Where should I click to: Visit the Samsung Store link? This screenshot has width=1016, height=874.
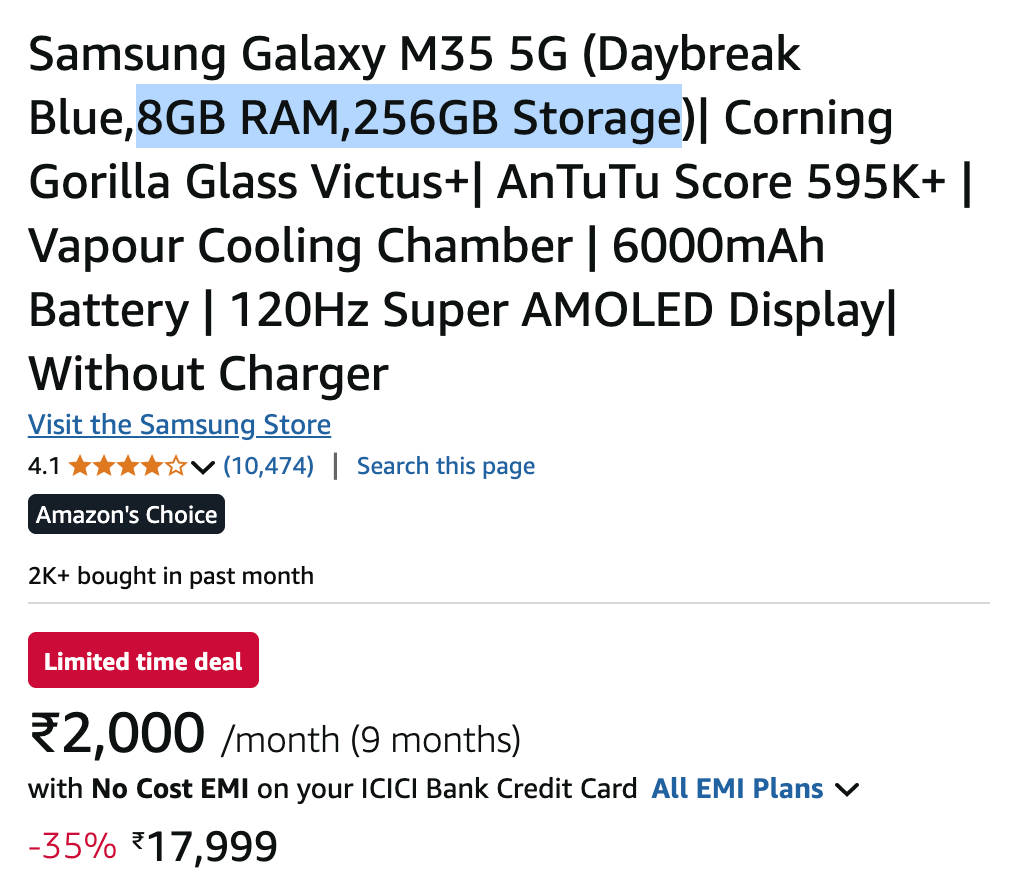pos(180,425)
